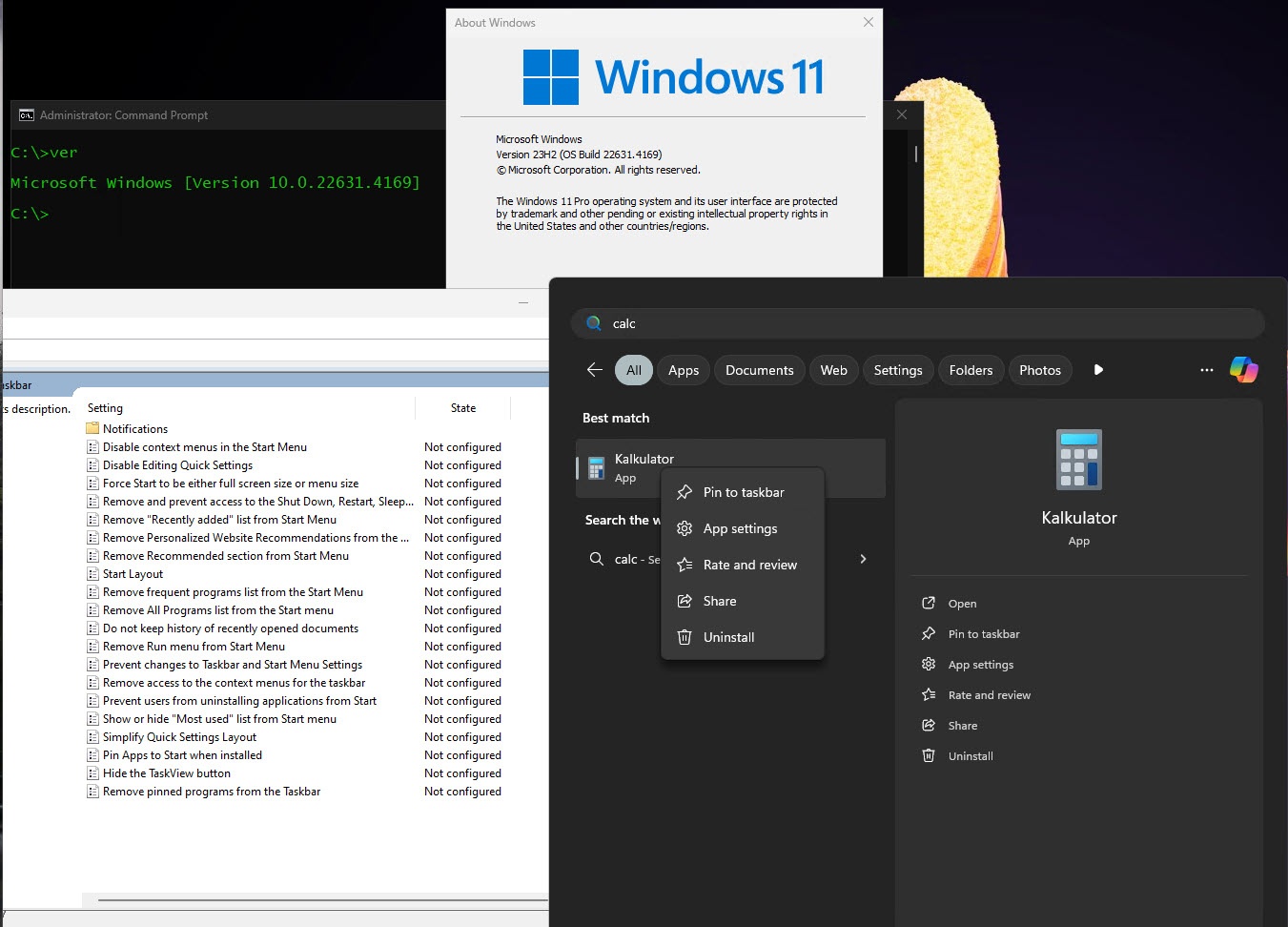The width and height of the screenshot is (1288, 927).
Task: Switch to the All search filter
Action: pos(634,370)
